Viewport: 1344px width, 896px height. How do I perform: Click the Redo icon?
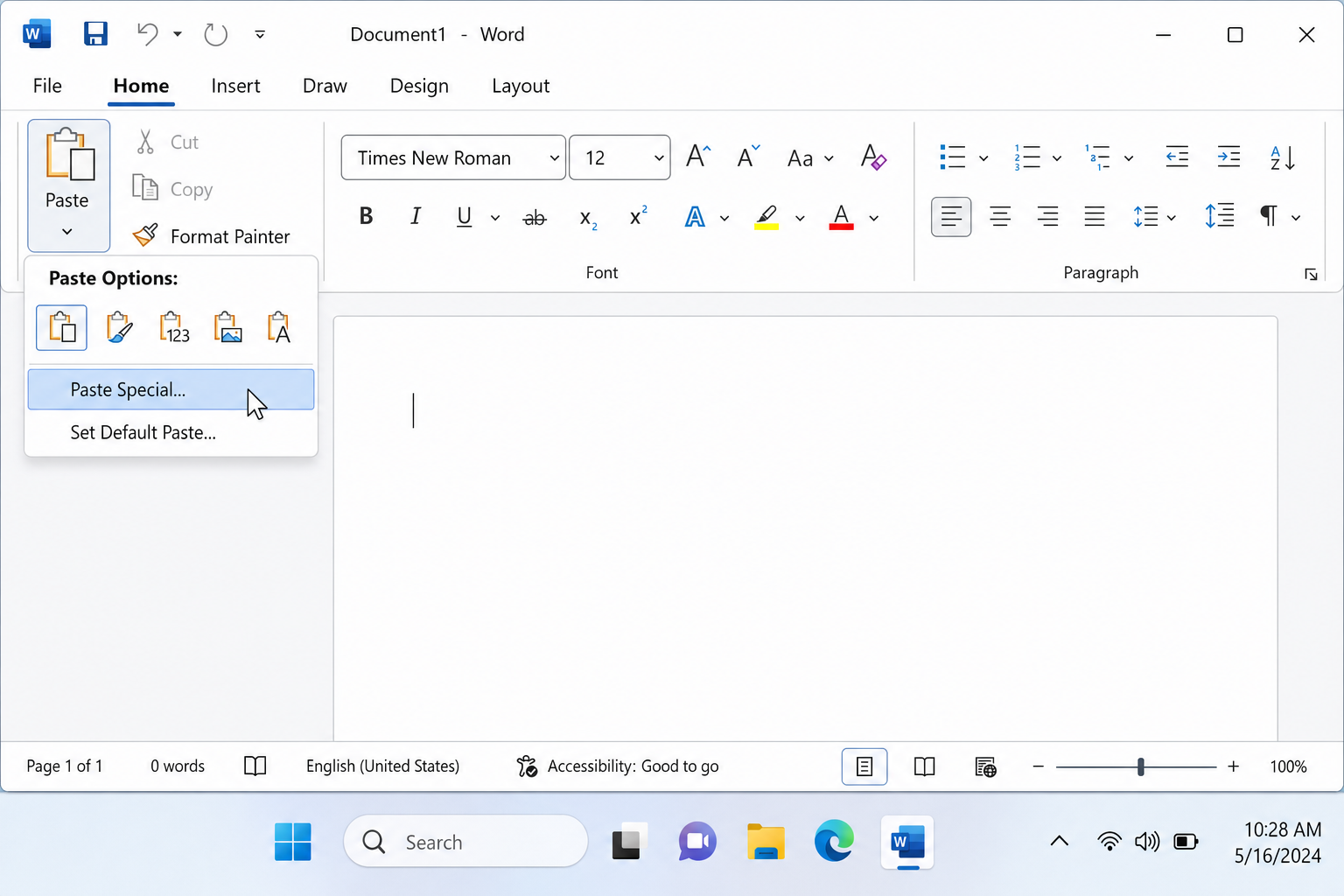pyautogui.click(x=215, y=34)
